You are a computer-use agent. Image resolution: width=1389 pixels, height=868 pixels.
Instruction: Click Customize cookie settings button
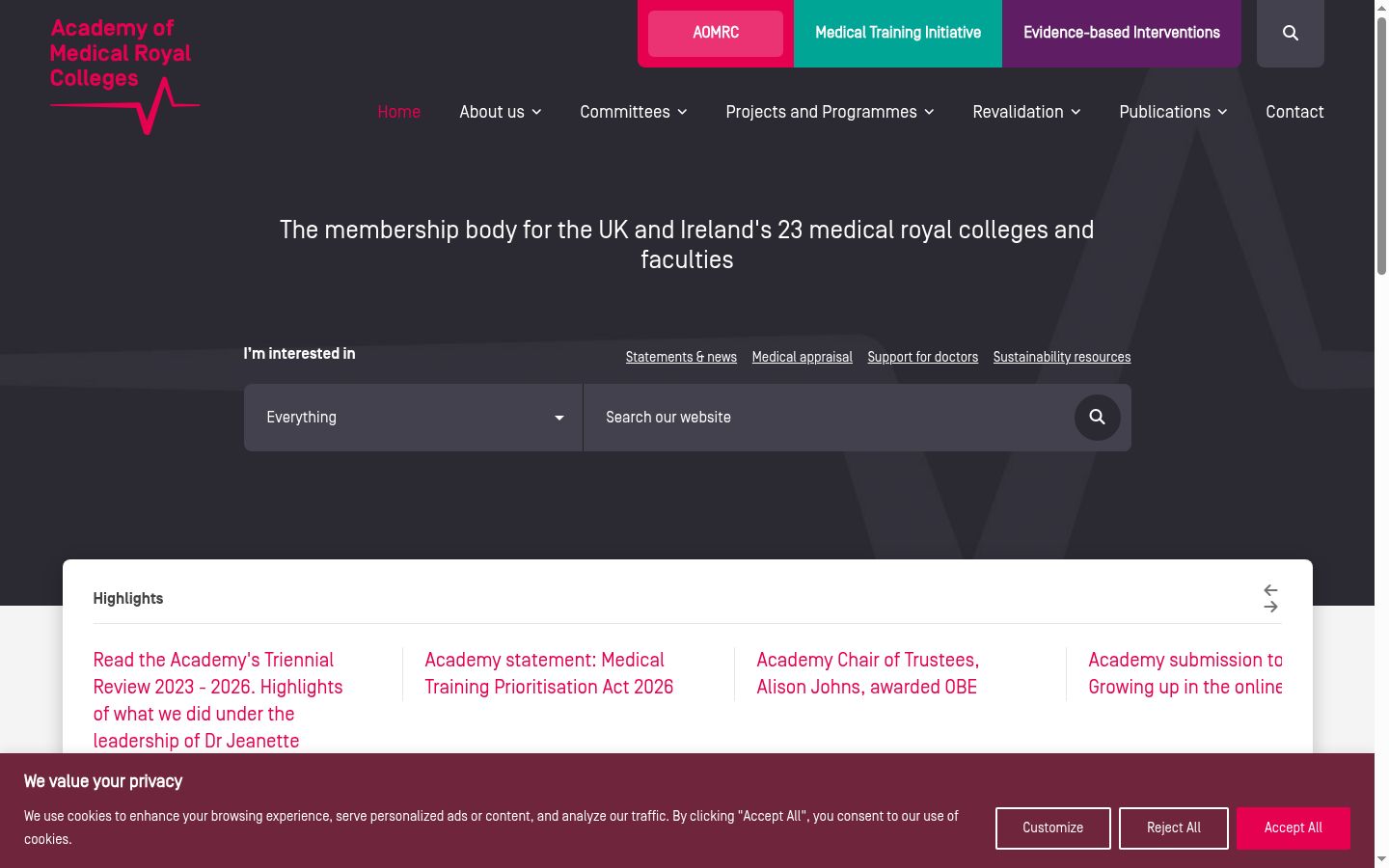click(1052, 828)
